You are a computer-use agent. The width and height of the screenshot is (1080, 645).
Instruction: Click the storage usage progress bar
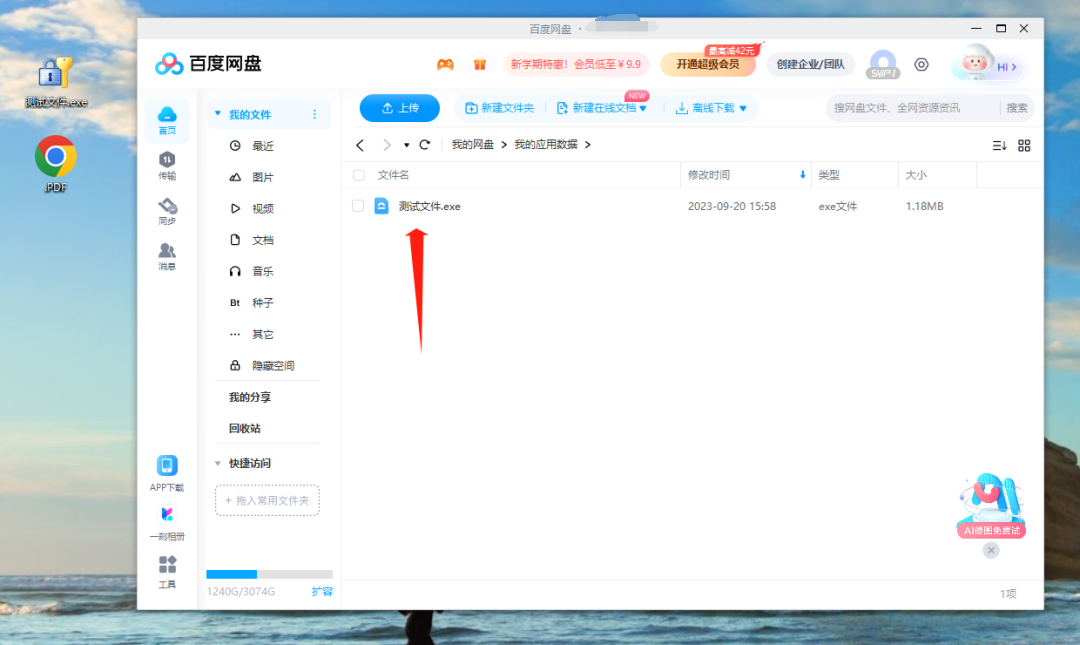pos(269,574)
